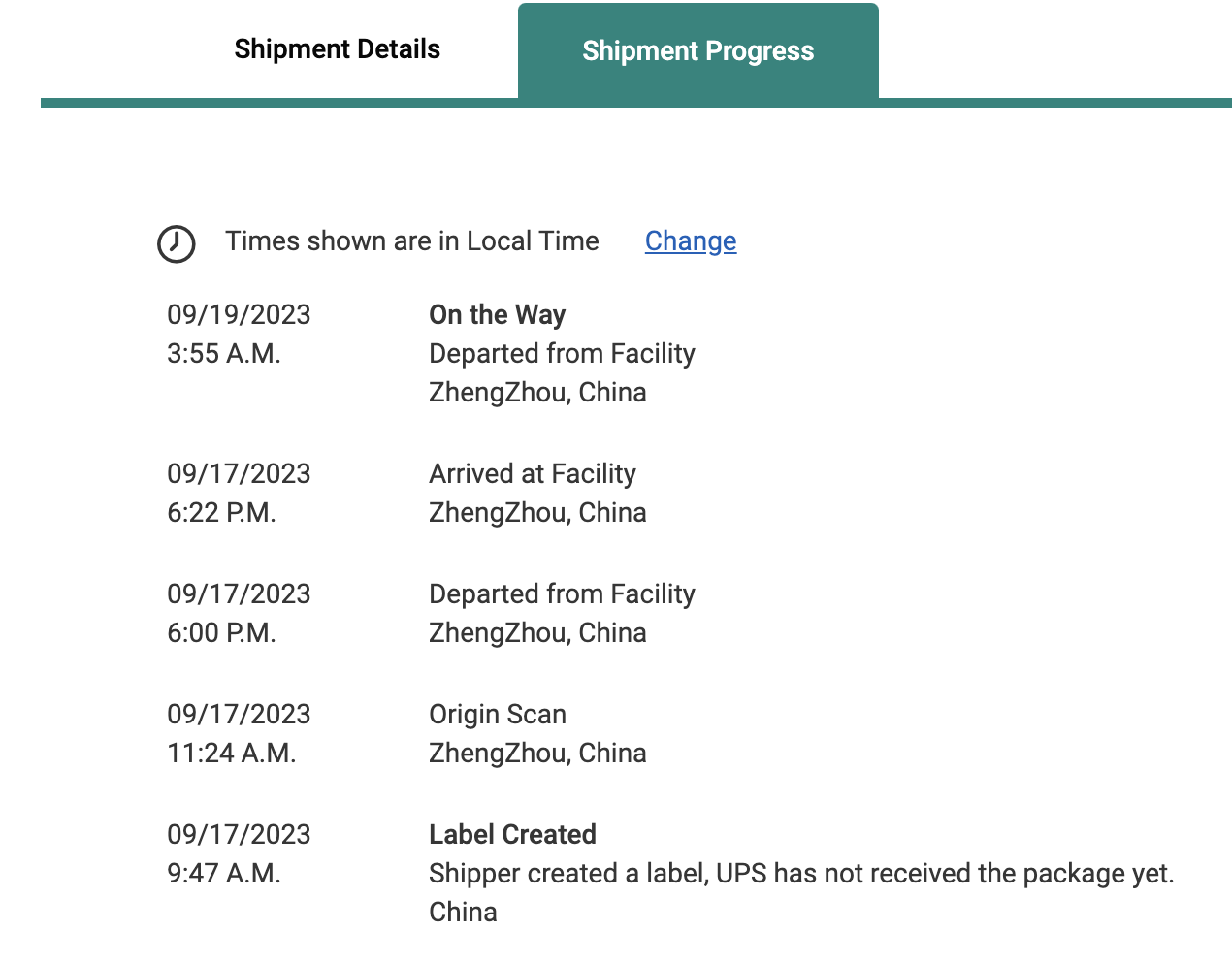Click Departed from Facility under On the Way
This screenshot has width=1232, height=962.
pos(562,354)
